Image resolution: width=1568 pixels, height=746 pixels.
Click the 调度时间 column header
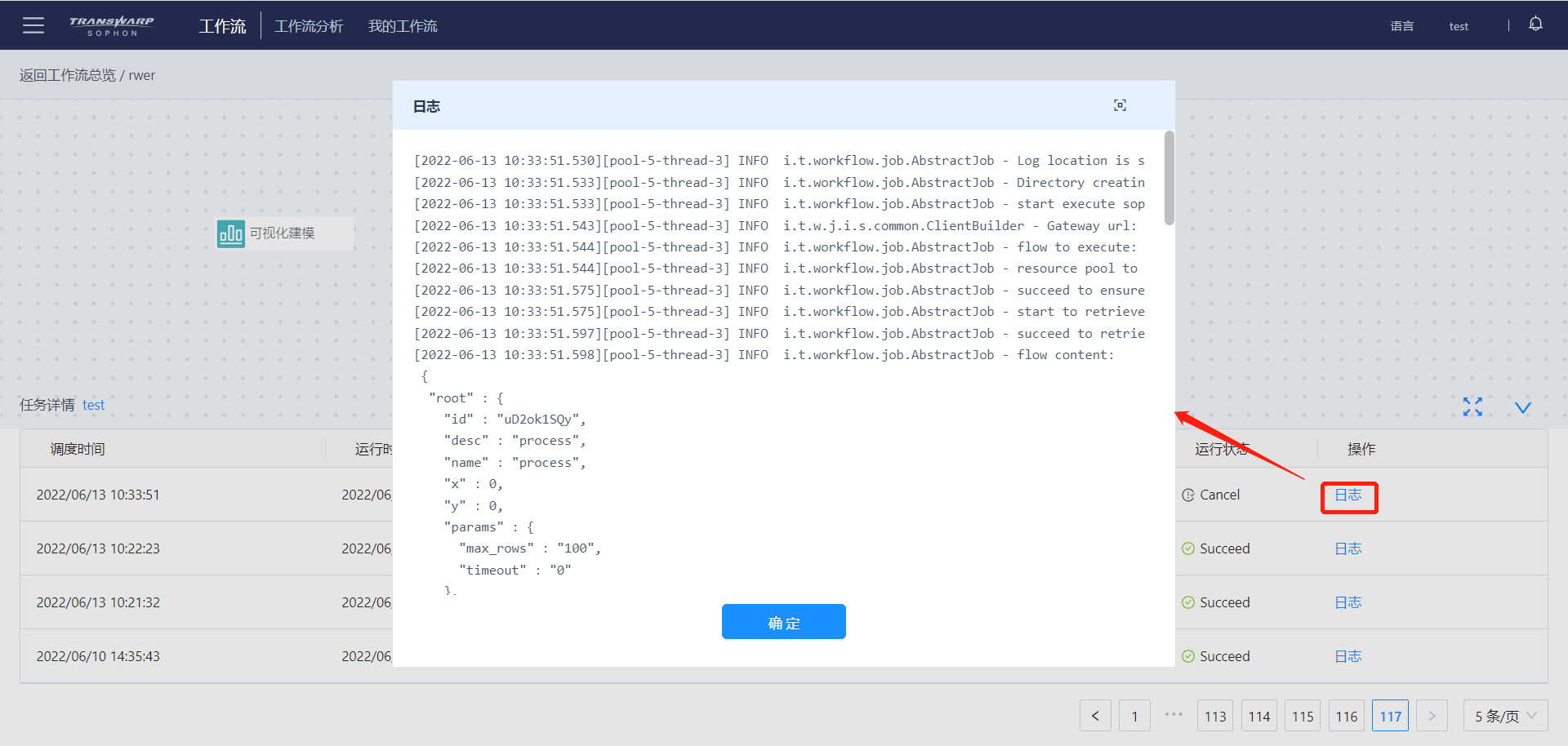coord(78,449)
